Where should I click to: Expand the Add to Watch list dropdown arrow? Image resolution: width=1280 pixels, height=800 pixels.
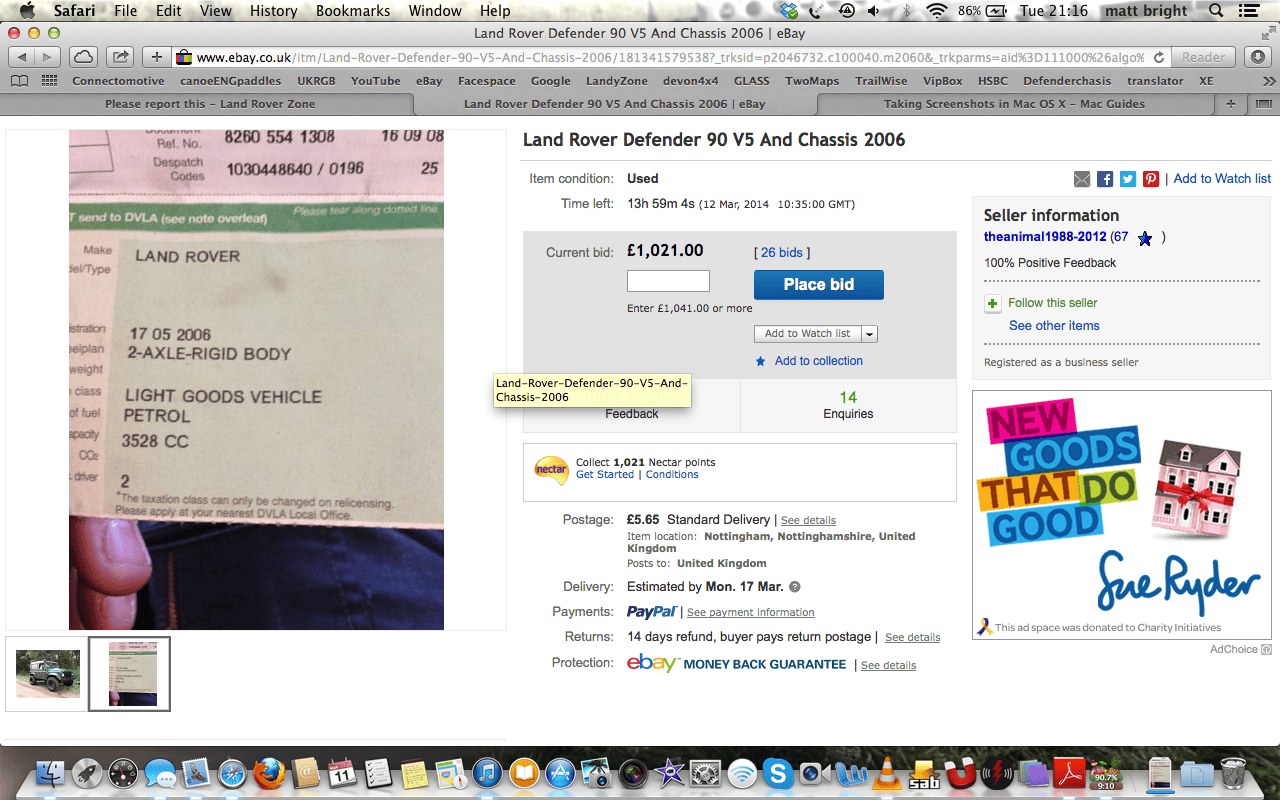point(869,334)
